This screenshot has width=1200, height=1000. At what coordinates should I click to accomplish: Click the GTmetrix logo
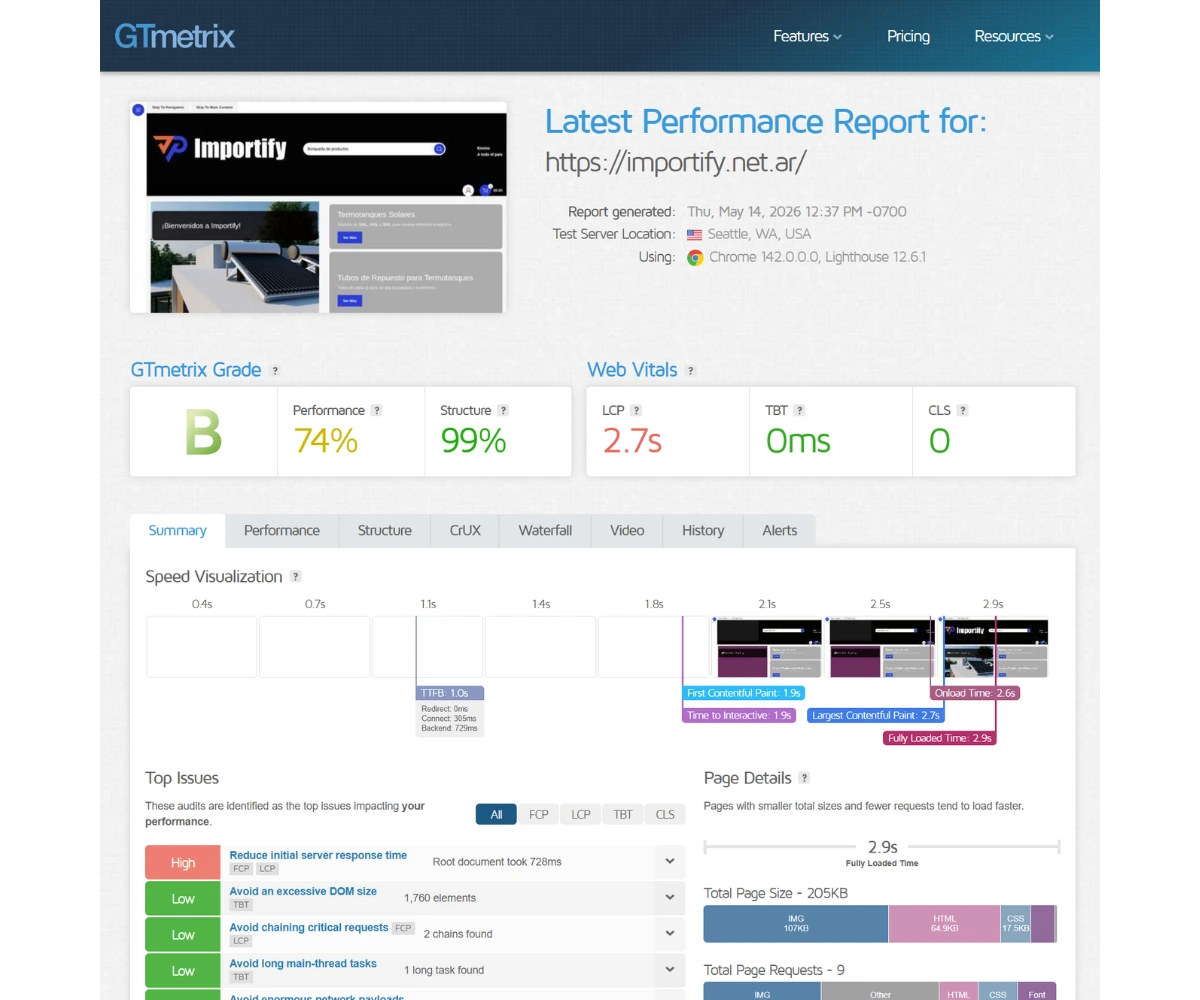tap(174, 36)
